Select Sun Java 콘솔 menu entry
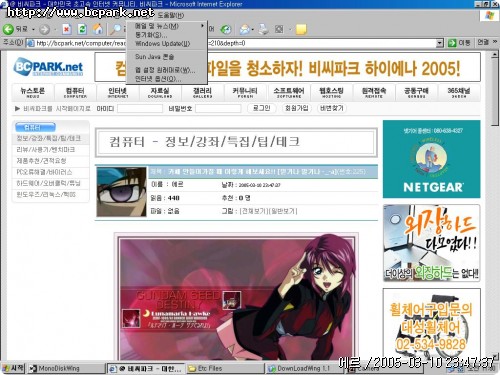The width and height of the screenshot is (500, 375). coord(167,57)
